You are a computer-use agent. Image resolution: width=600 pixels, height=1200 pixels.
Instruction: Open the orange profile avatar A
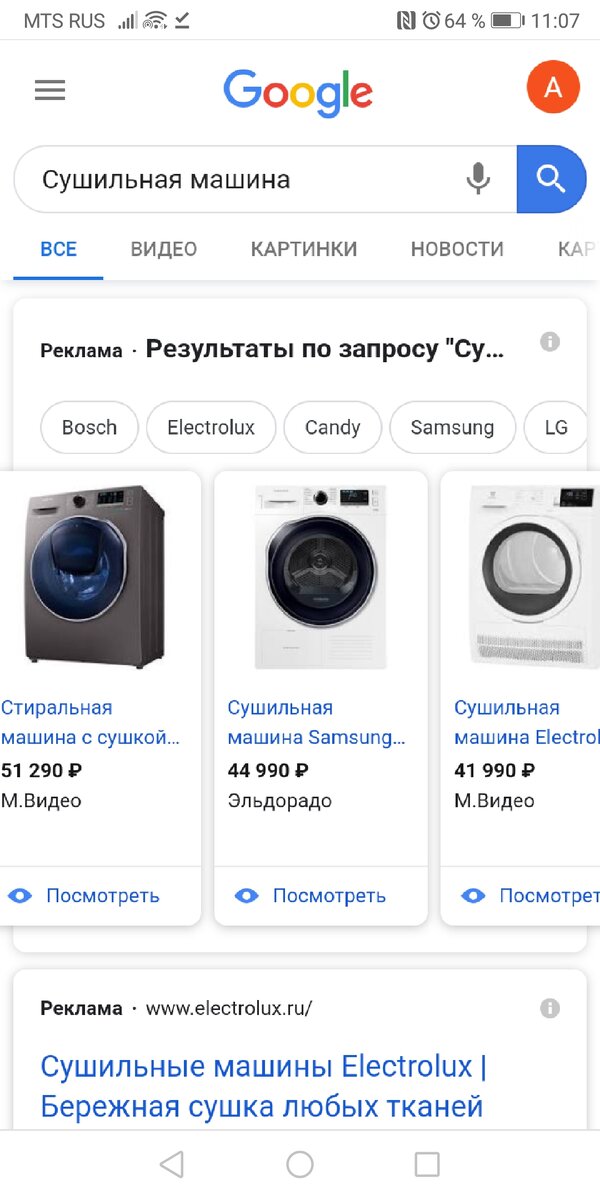pyautogui.click(x=553, y=87)
